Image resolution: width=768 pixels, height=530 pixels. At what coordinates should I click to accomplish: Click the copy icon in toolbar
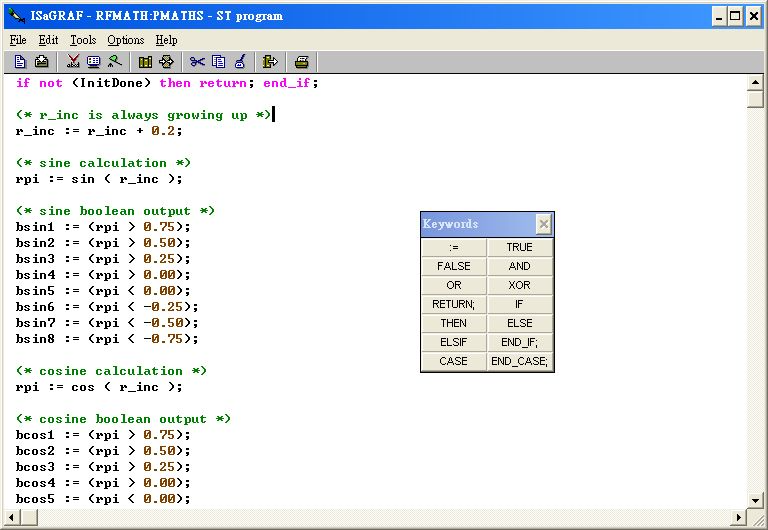[x=218, y=62]
